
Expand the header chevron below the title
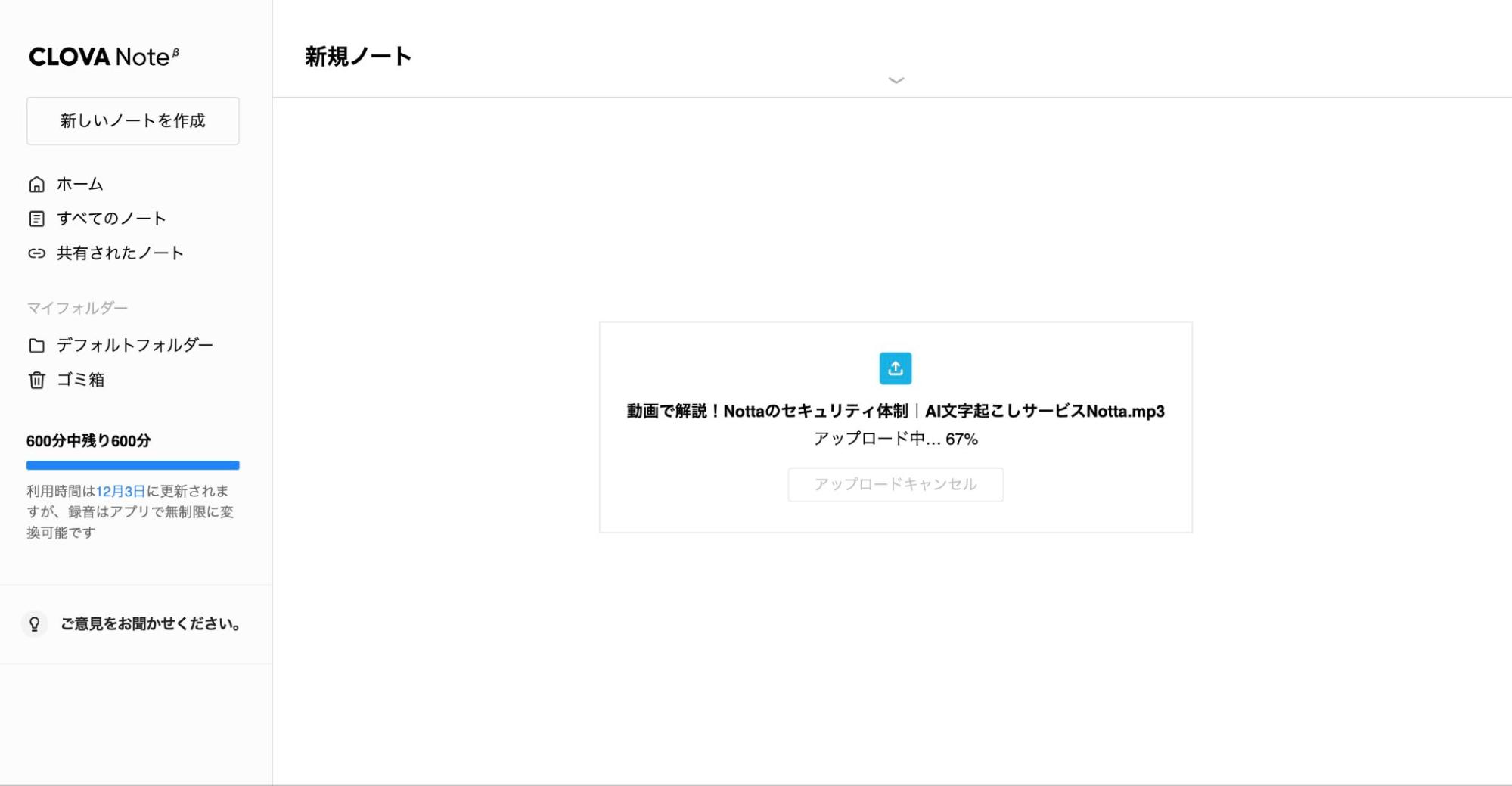tap(896, 80)
